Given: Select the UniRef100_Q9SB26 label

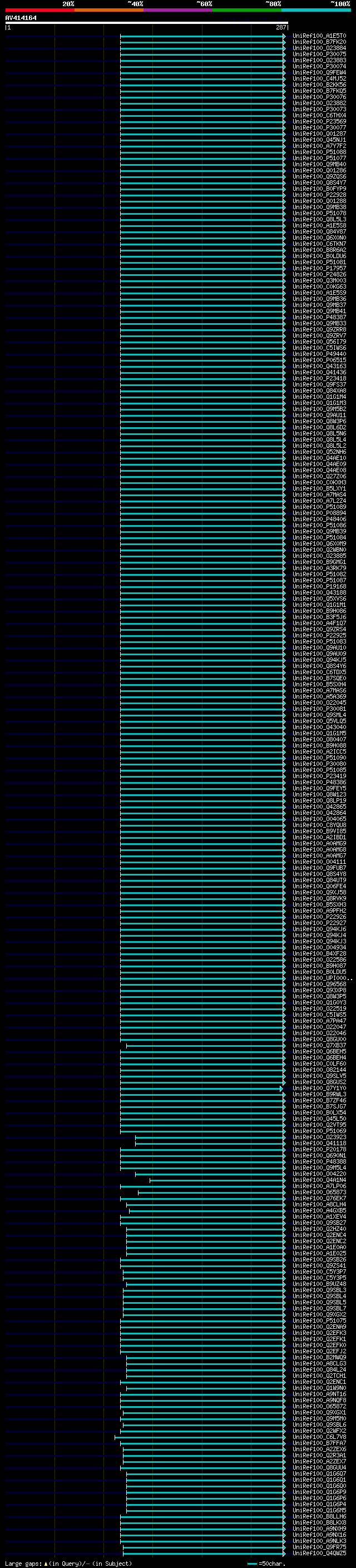Looking at the screenshot, I should pyautogui.click(x=319, y=1259).
